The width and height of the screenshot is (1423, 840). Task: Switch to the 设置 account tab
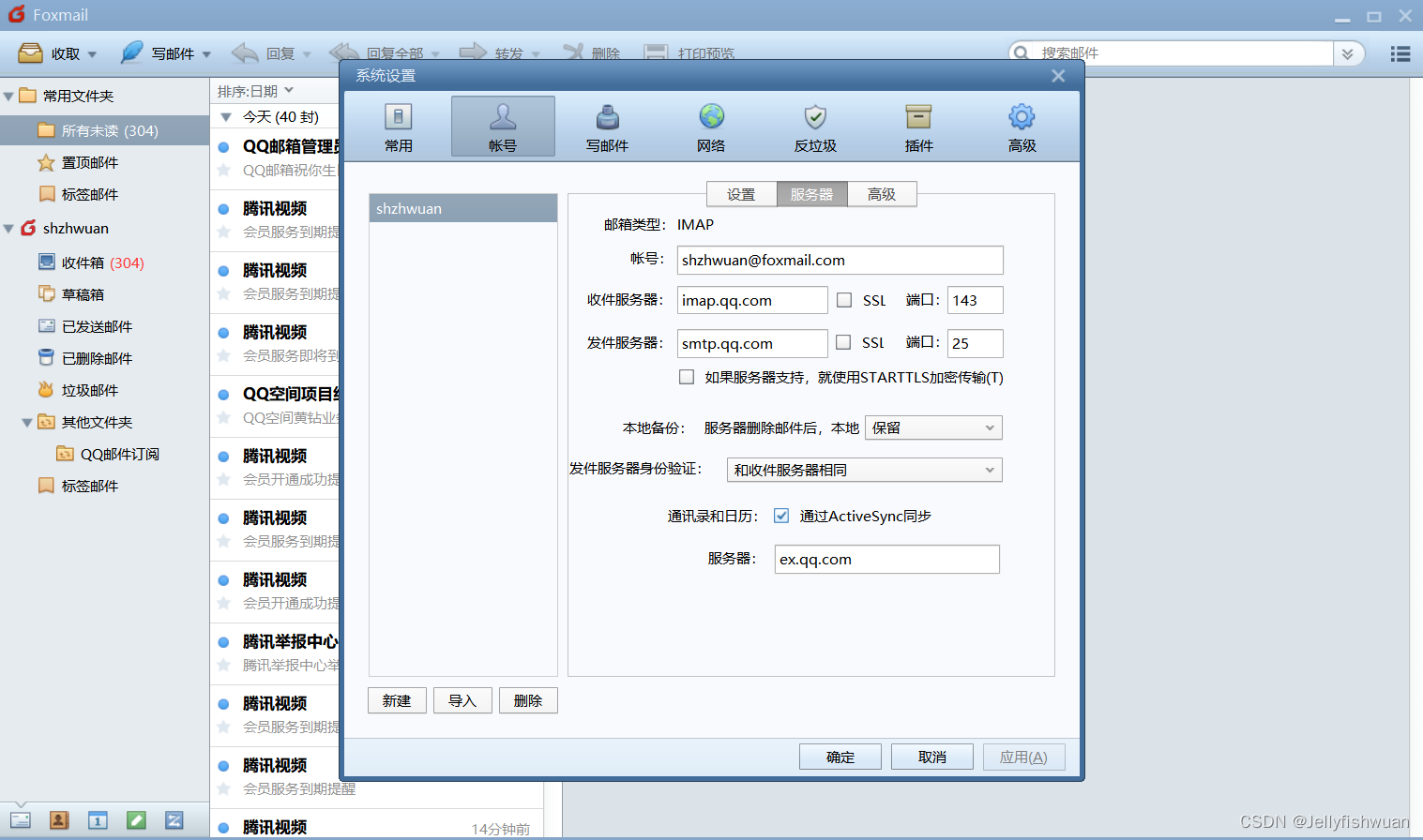tap(741, 194)
